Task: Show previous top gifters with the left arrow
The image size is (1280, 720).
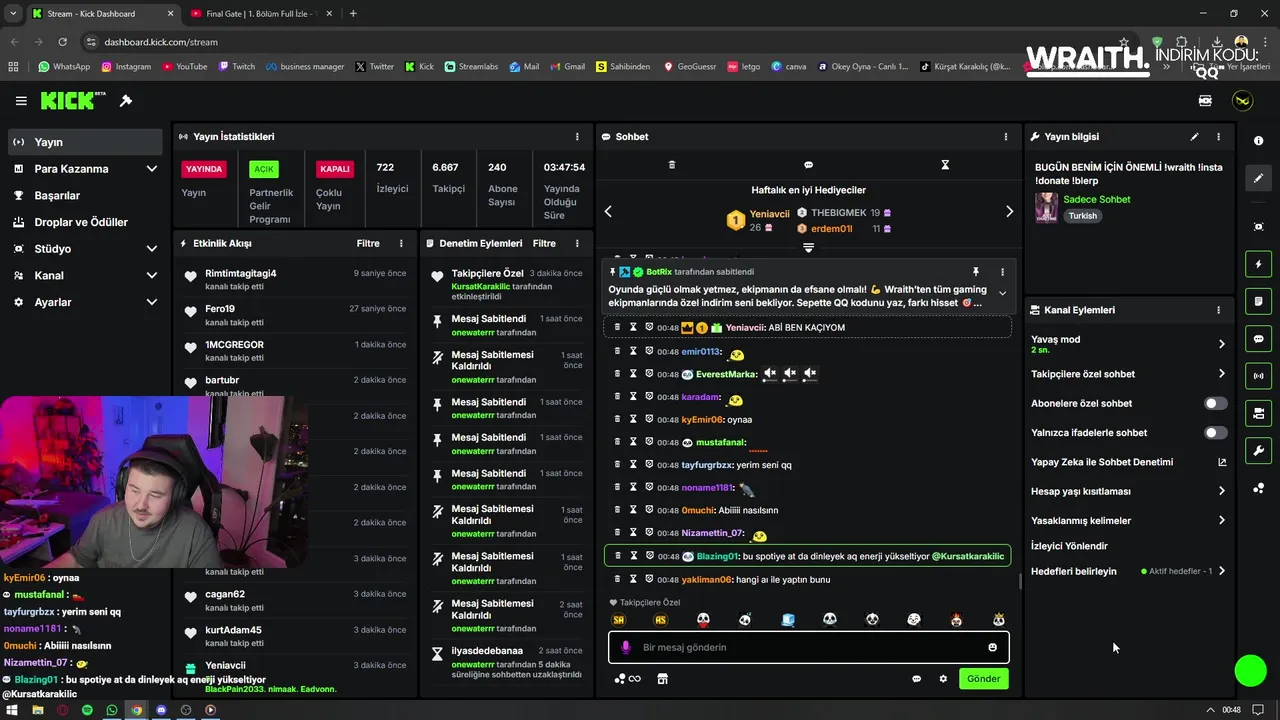Action: click(x=608, y=211)
